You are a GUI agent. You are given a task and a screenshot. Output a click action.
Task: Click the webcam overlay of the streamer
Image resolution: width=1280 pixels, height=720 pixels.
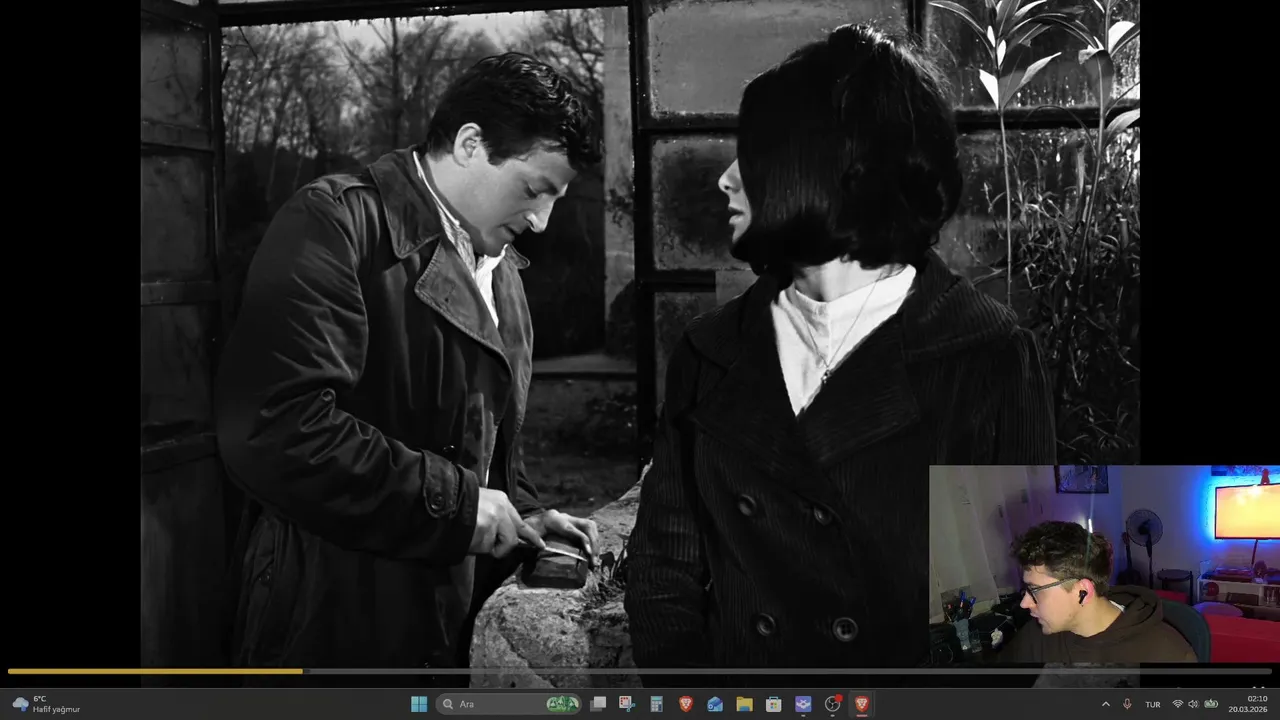[1104, 565]
